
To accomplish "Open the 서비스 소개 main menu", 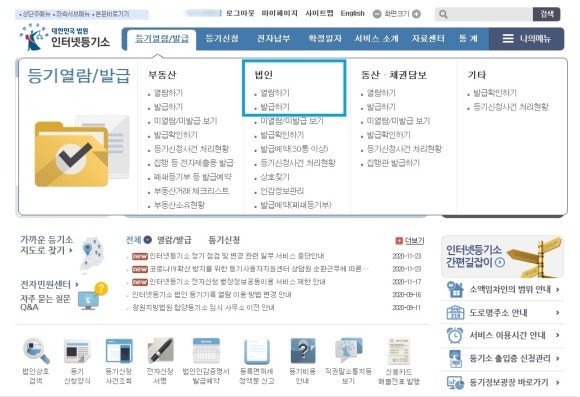I will (377, 38).
